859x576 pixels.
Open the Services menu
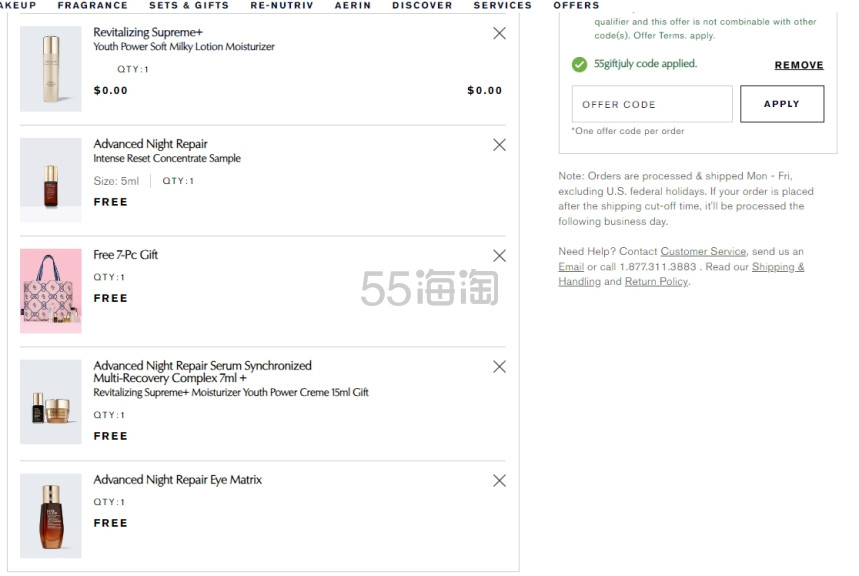coord(502,5)
